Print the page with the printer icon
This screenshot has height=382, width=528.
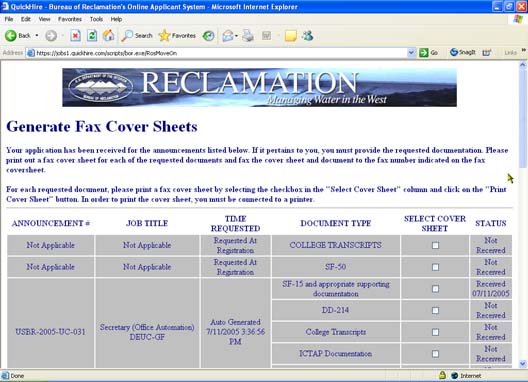coord(248,35)
